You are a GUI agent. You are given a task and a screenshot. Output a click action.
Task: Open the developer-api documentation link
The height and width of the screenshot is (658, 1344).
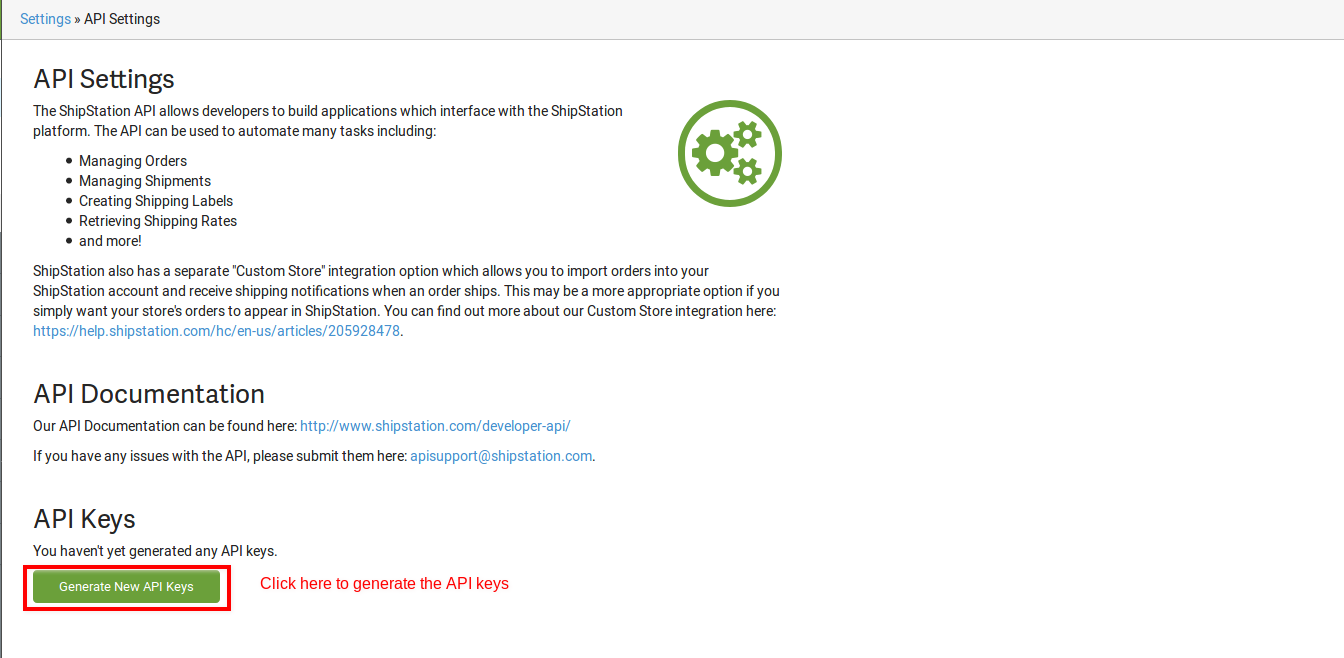pyautogui.click(x=435, y=426)
